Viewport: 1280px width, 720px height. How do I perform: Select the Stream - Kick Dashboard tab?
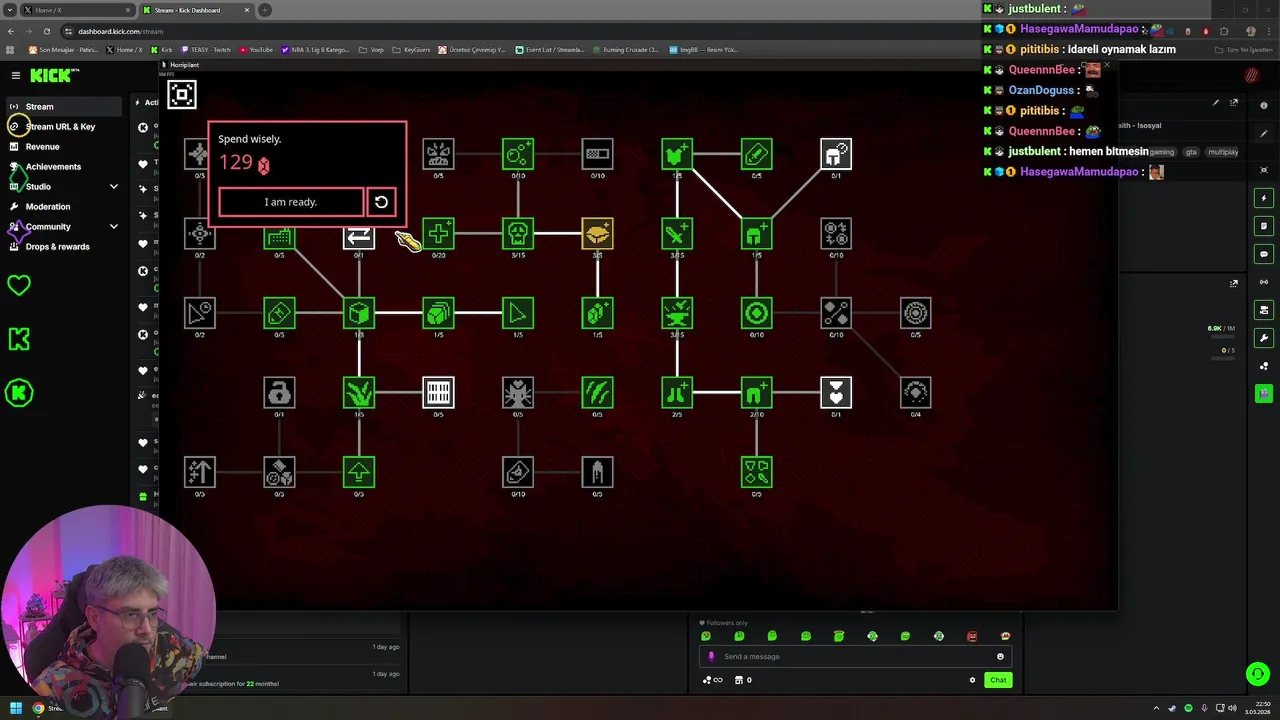point(195,10)
